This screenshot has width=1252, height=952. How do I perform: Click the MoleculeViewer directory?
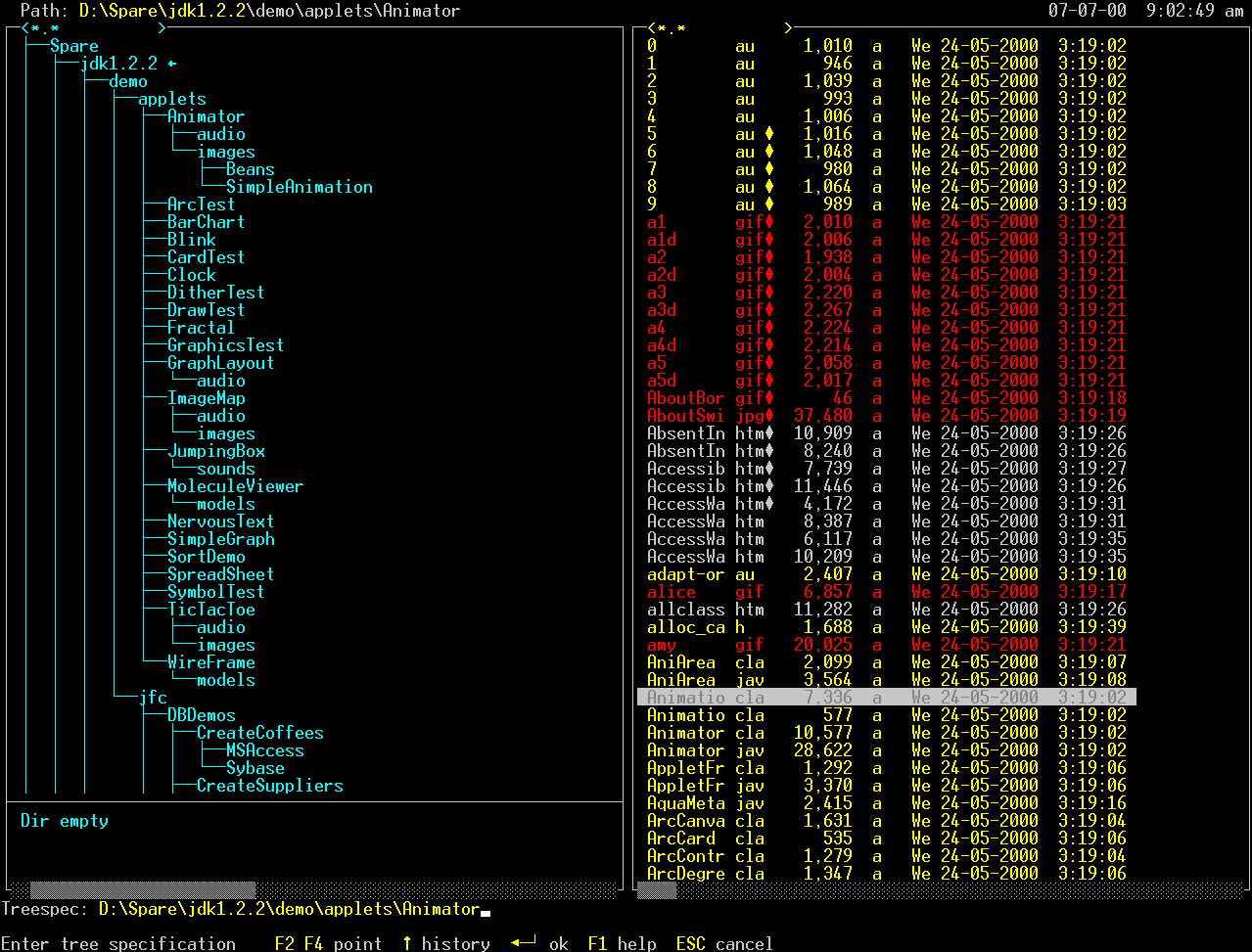[235, 486]
